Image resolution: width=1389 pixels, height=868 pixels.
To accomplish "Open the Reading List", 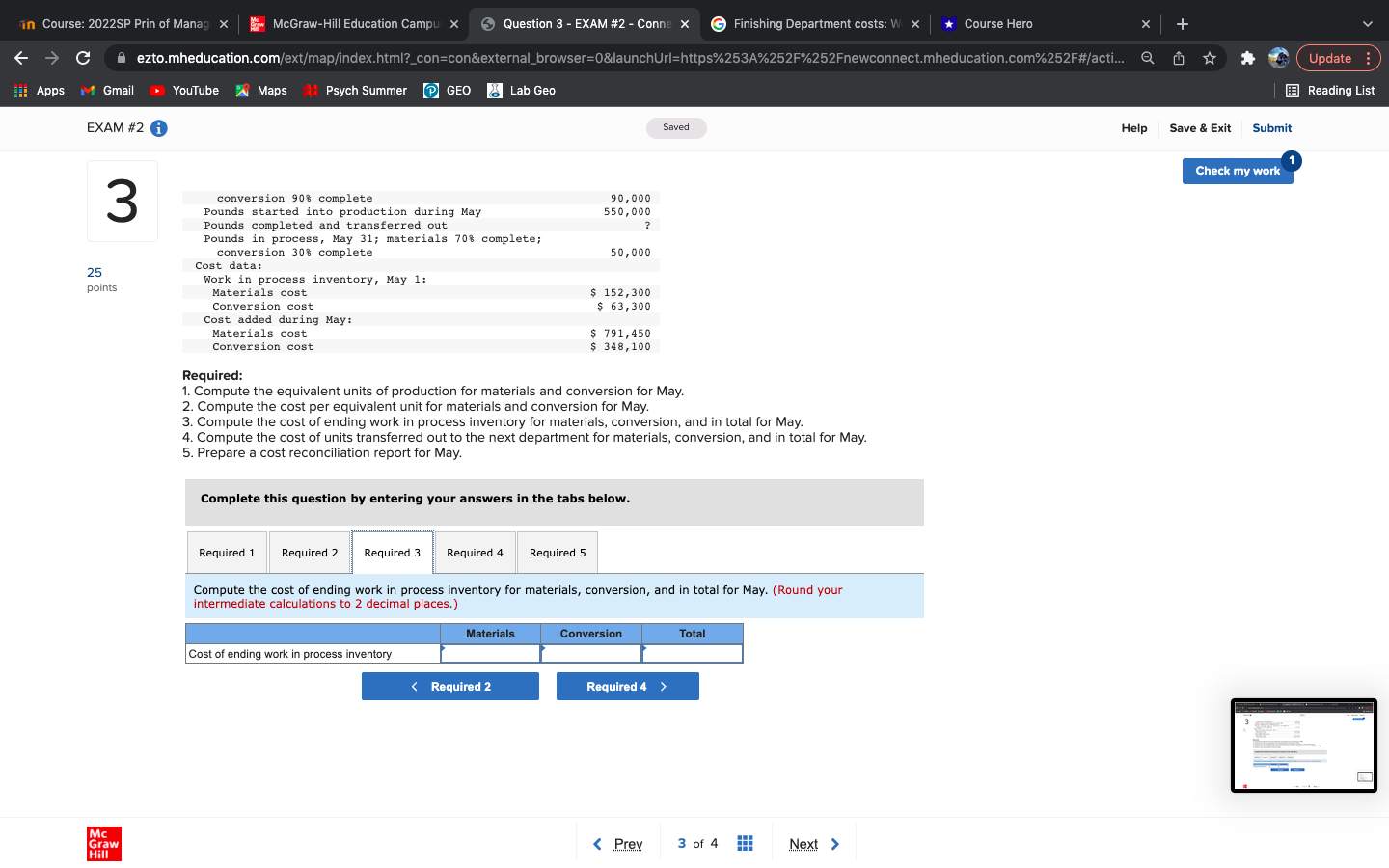I will 1330,90.
